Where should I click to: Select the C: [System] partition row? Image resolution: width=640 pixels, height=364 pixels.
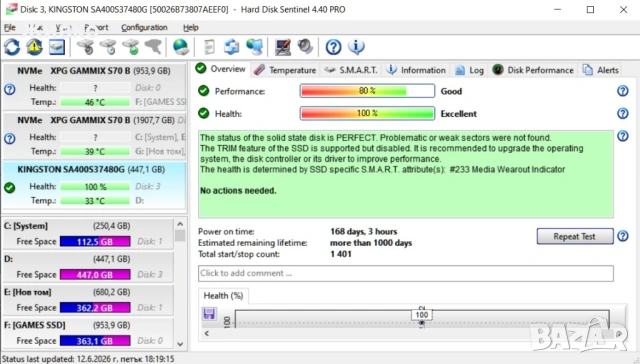88,234
